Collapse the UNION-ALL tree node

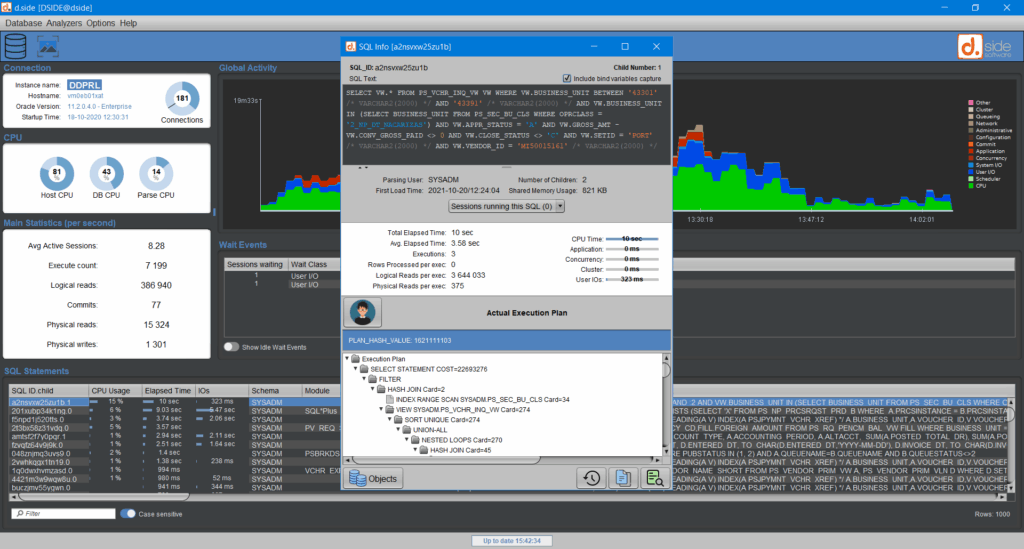pos(398,430)
